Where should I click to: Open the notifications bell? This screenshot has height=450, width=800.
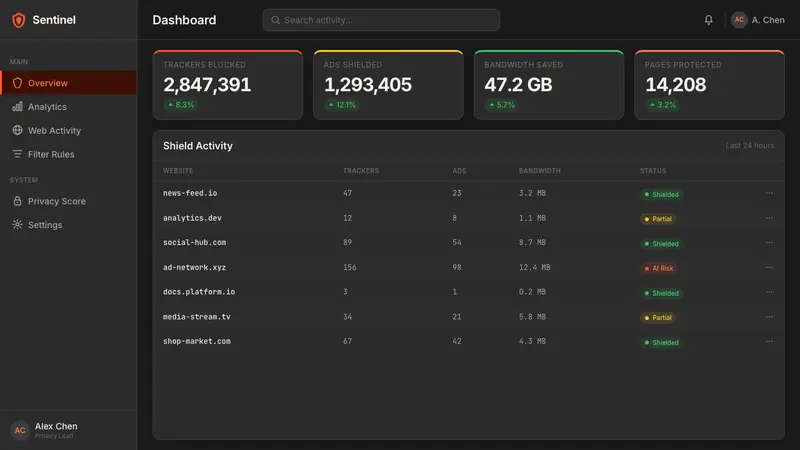[x=709, y=20]
